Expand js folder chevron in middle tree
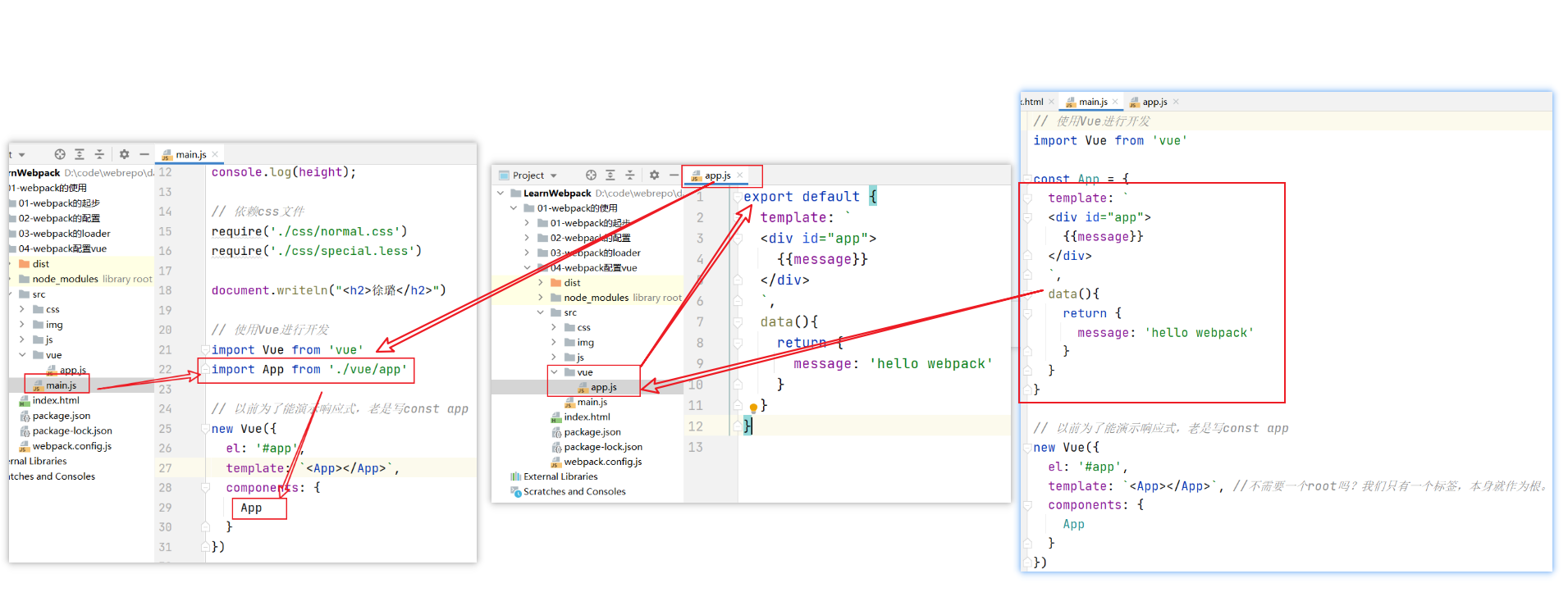The height and width of the screenshot is (615, 1568). tap(554, 358)
